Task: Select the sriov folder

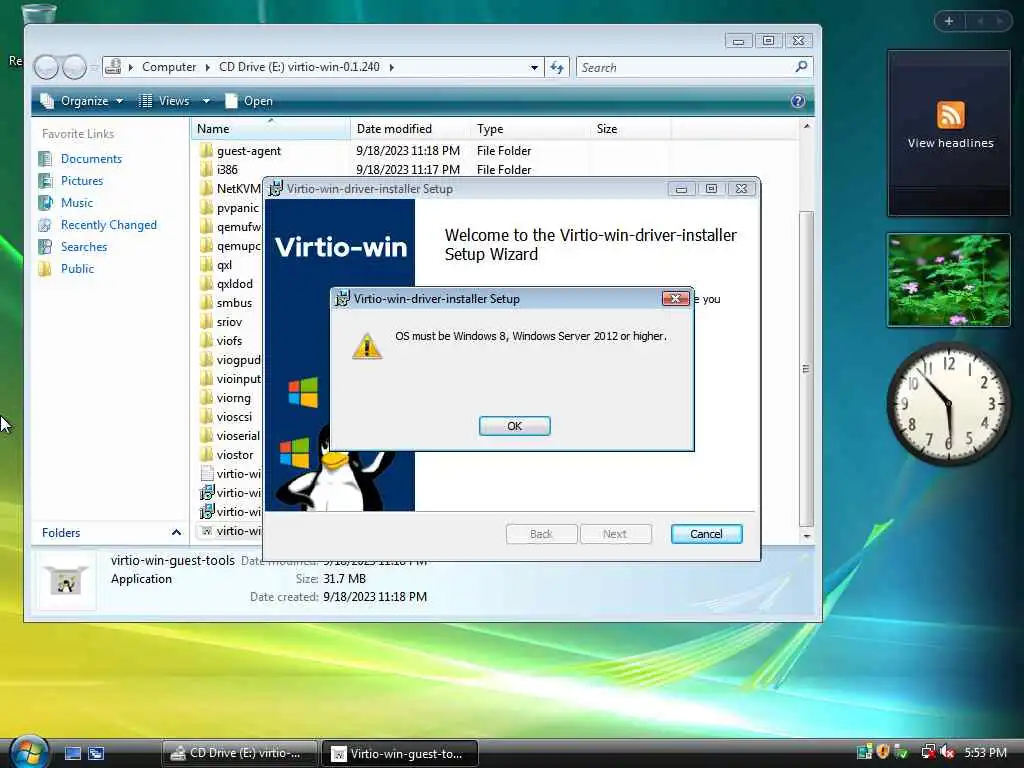Action: [229, 322]
